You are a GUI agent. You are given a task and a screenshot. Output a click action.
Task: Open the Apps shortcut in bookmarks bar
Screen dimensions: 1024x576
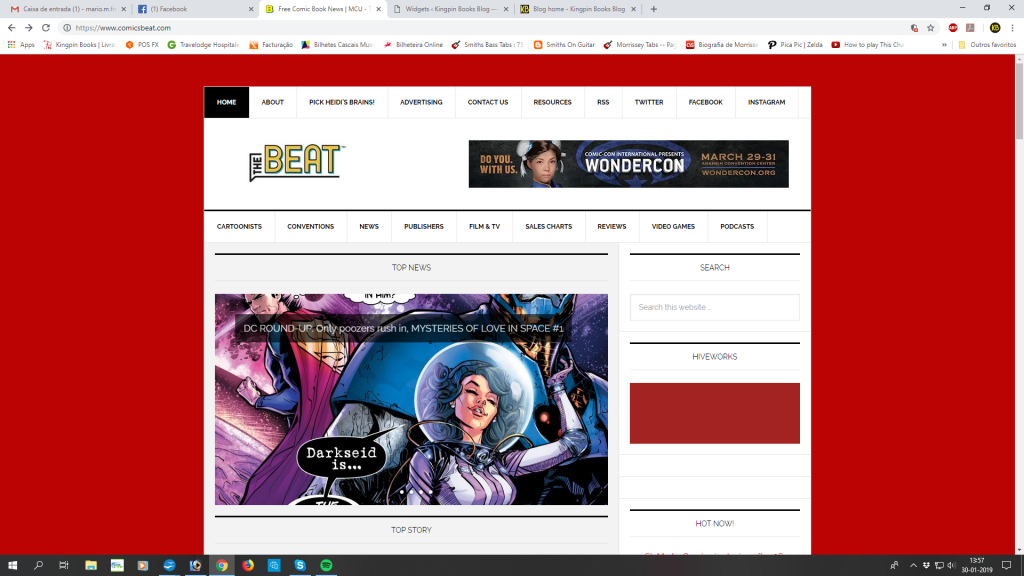21,44
